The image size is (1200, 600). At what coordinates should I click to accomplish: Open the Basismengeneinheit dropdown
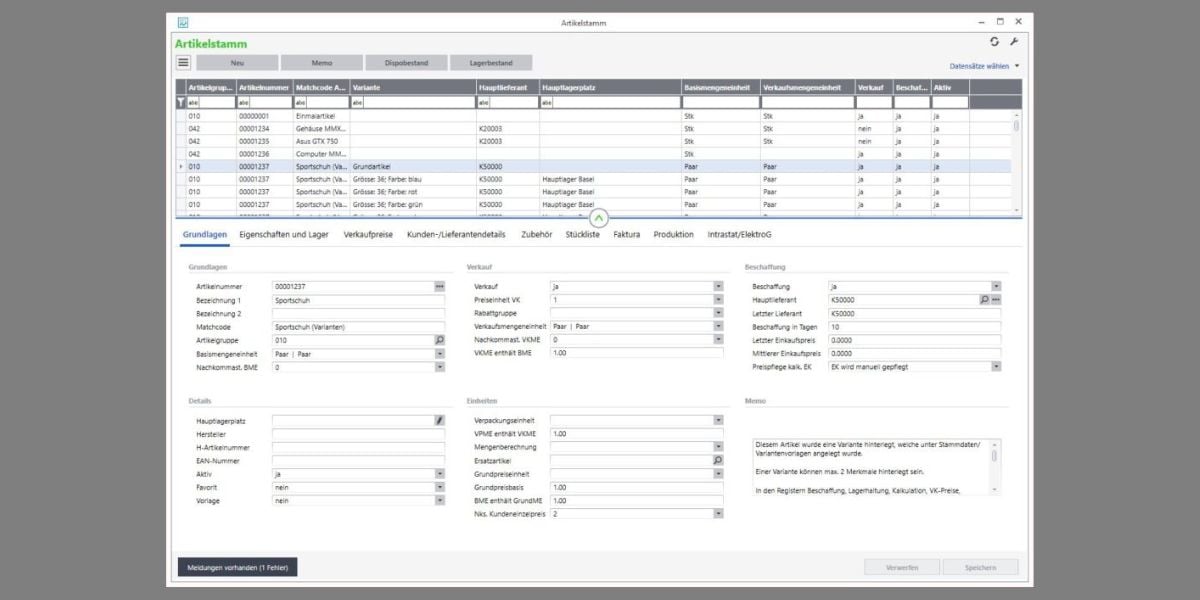click(x=439, y=354)
